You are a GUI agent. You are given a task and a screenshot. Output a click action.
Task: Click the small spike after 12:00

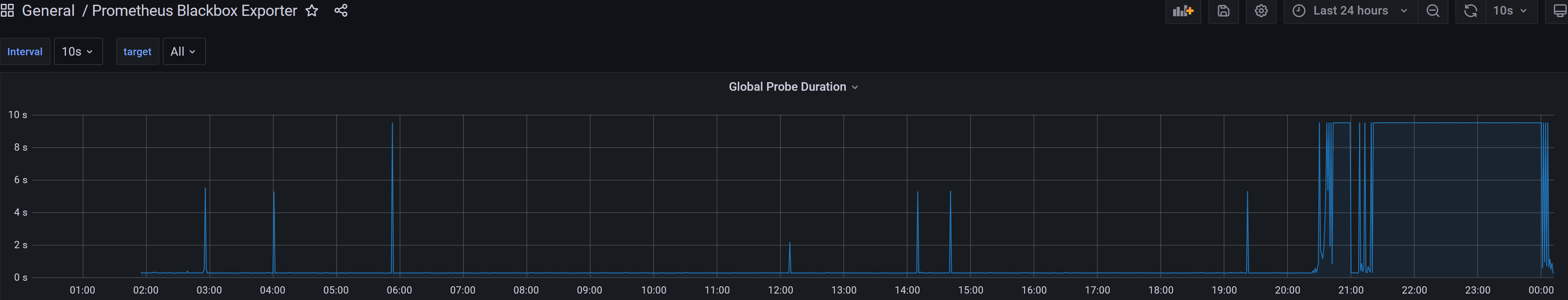(789, 257)
